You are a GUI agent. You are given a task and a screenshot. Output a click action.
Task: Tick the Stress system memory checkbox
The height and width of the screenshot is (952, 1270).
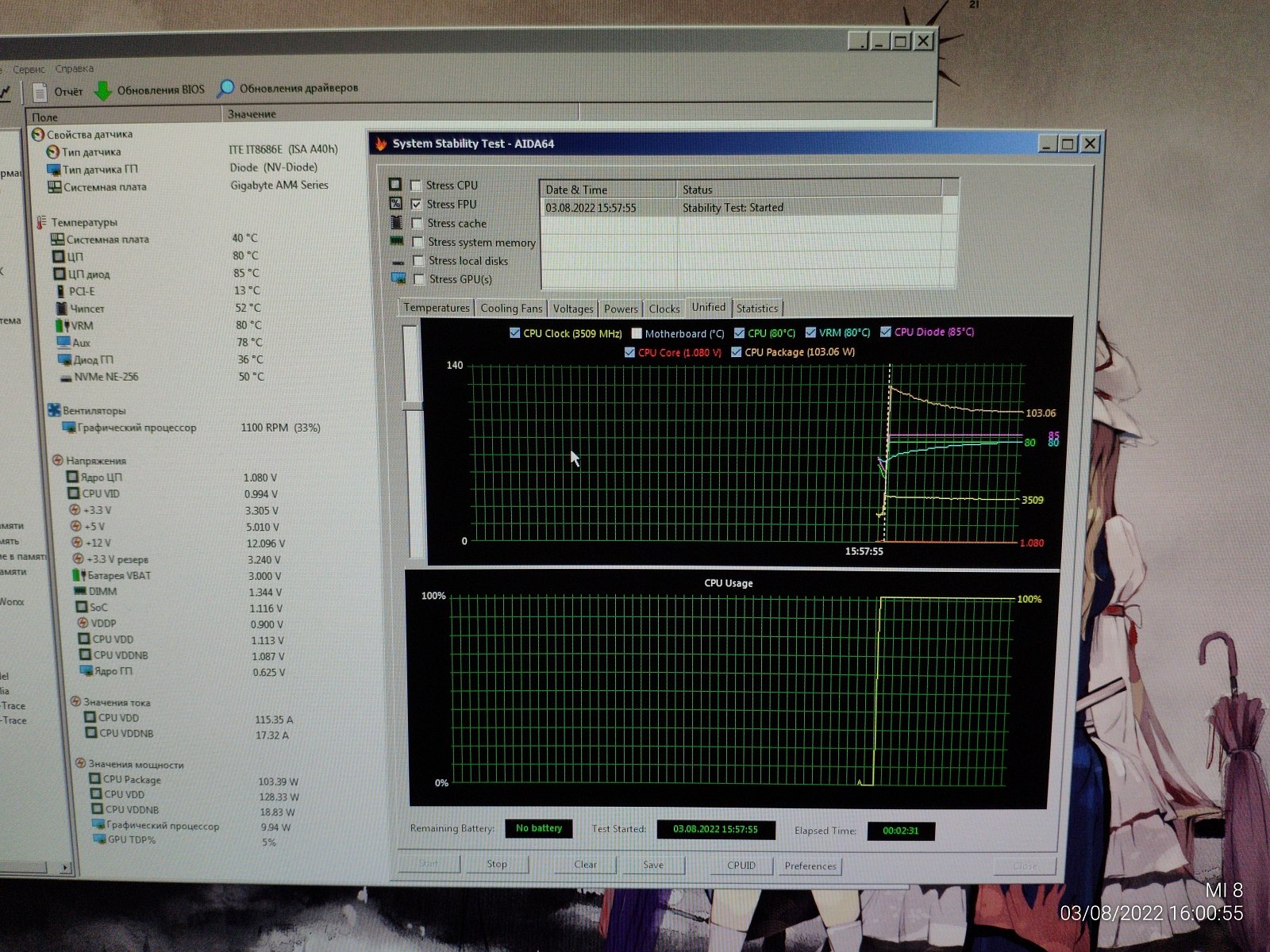tap(418, 242)
